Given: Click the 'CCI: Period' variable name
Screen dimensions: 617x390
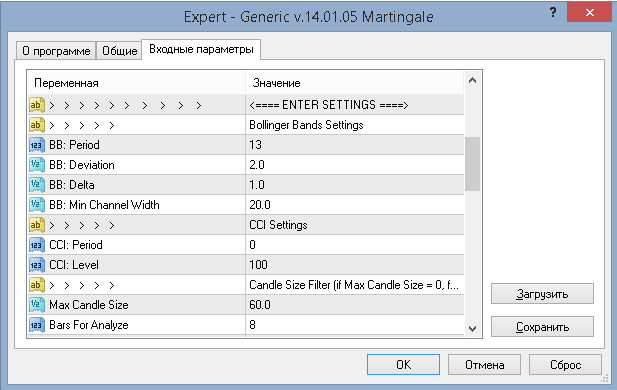Looking at the screenshot, I should coord(76,245).
